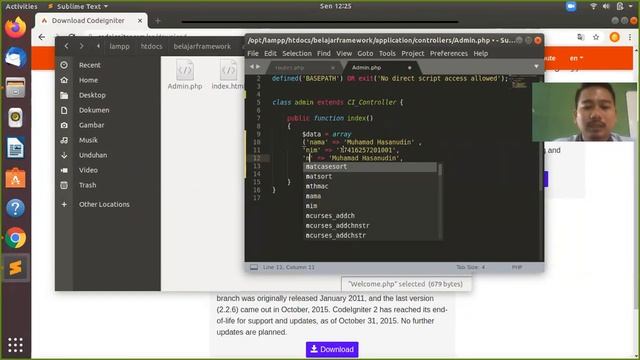
Task: Go back in Files navigation
Action: (x=66, y=46)
